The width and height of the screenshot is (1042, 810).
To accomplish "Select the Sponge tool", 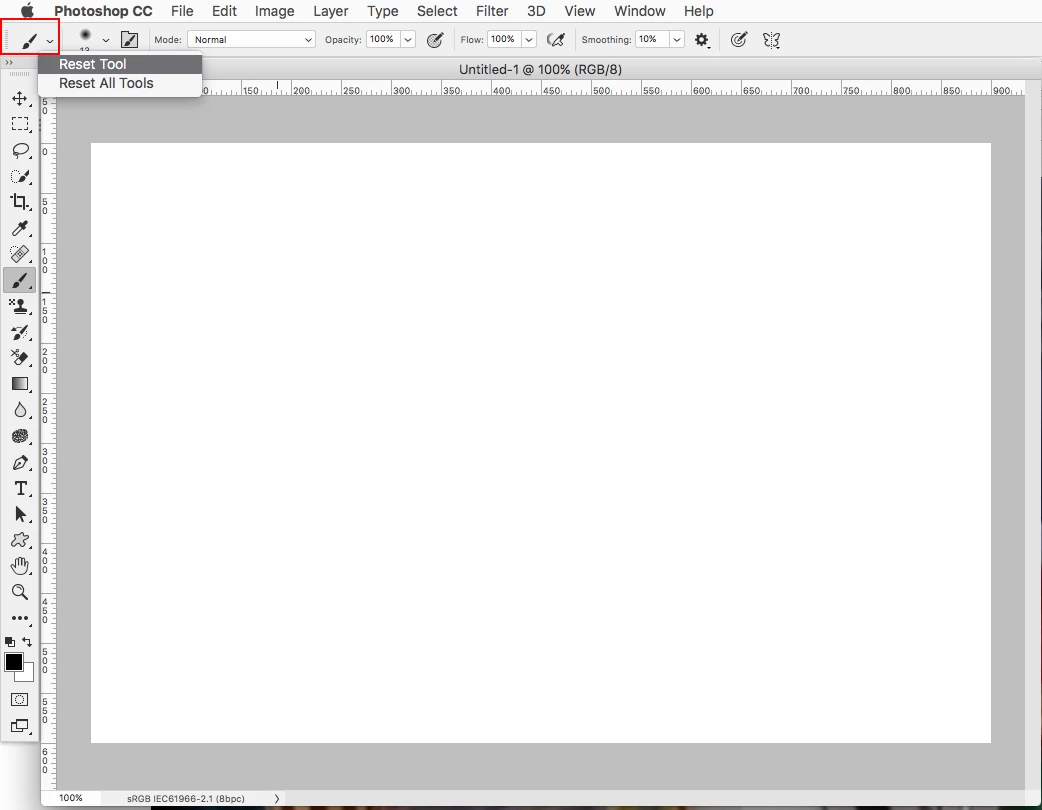I will (20, 436).
